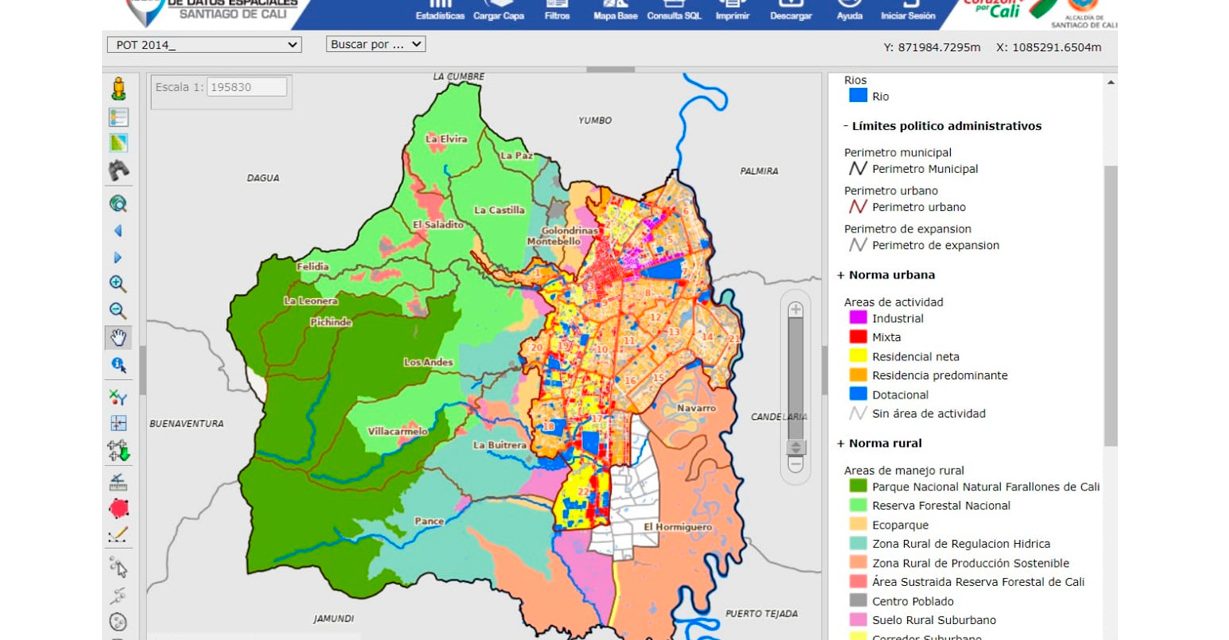Open the POT 2014_ dropdown
Image resolution: width=1229 pixels, height=640 pixels.
204,45
